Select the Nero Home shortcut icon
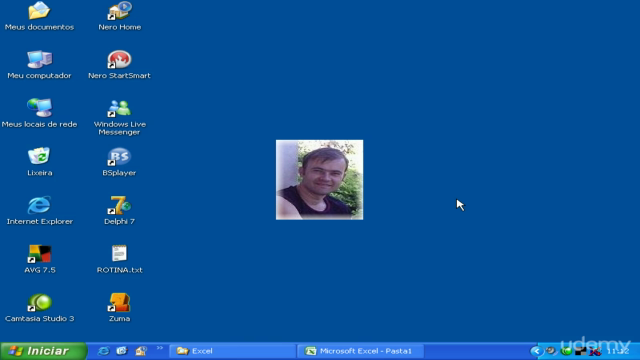Screen dimensions: 640x360 pos(120,11)
